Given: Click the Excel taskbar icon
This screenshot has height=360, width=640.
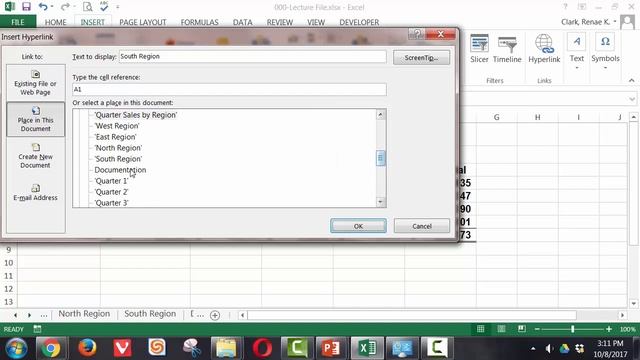Looking at the screenshot, I should tap(367, 348).
